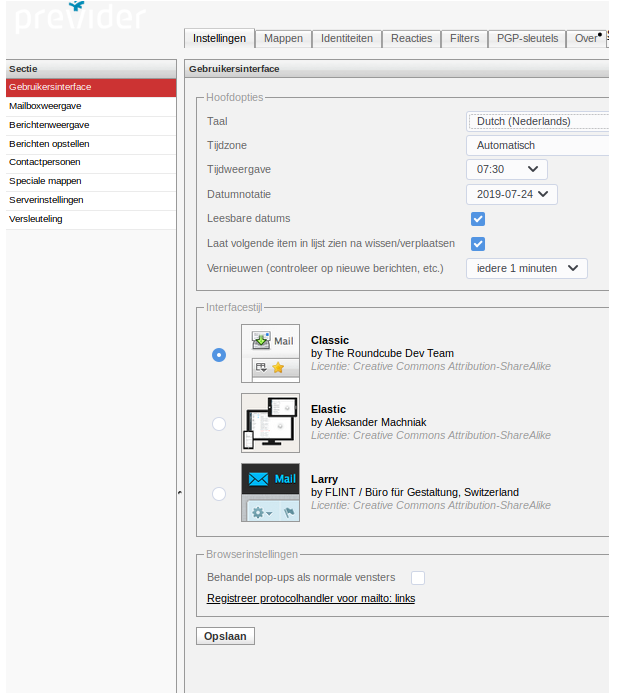Click the Larry skin preview image
Image resolution: width=618 pixels, height=698 pixels.
[270, 492]
